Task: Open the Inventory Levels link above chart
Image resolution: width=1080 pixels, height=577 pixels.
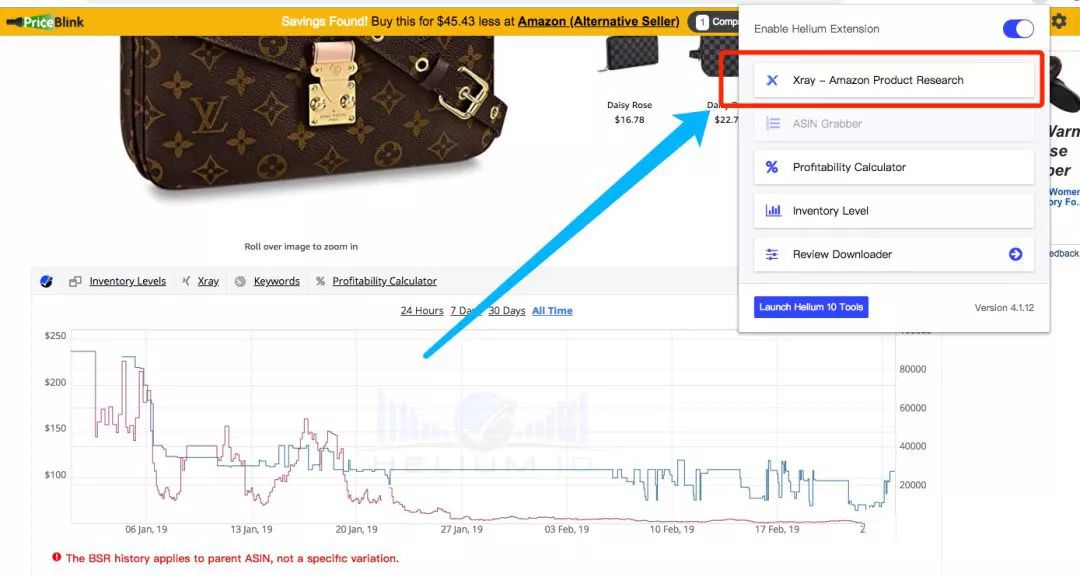Action: pyautogui.click(x=127, y=281)
